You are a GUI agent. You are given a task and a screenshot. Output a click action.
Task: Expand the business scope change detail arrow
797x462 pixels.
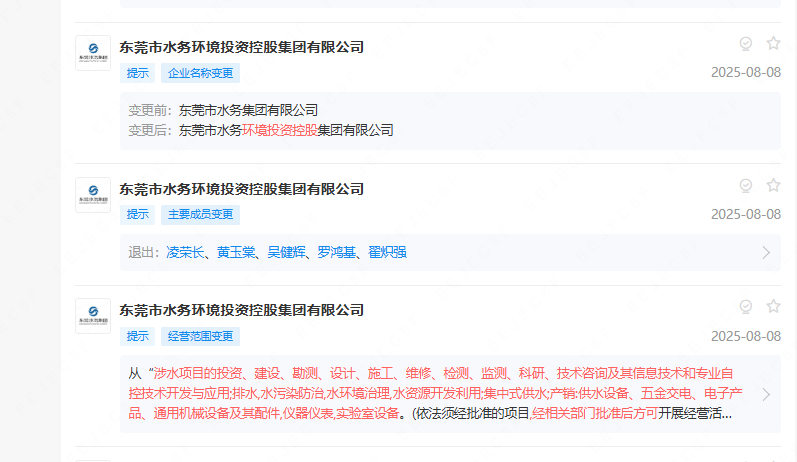pos(766,394)
